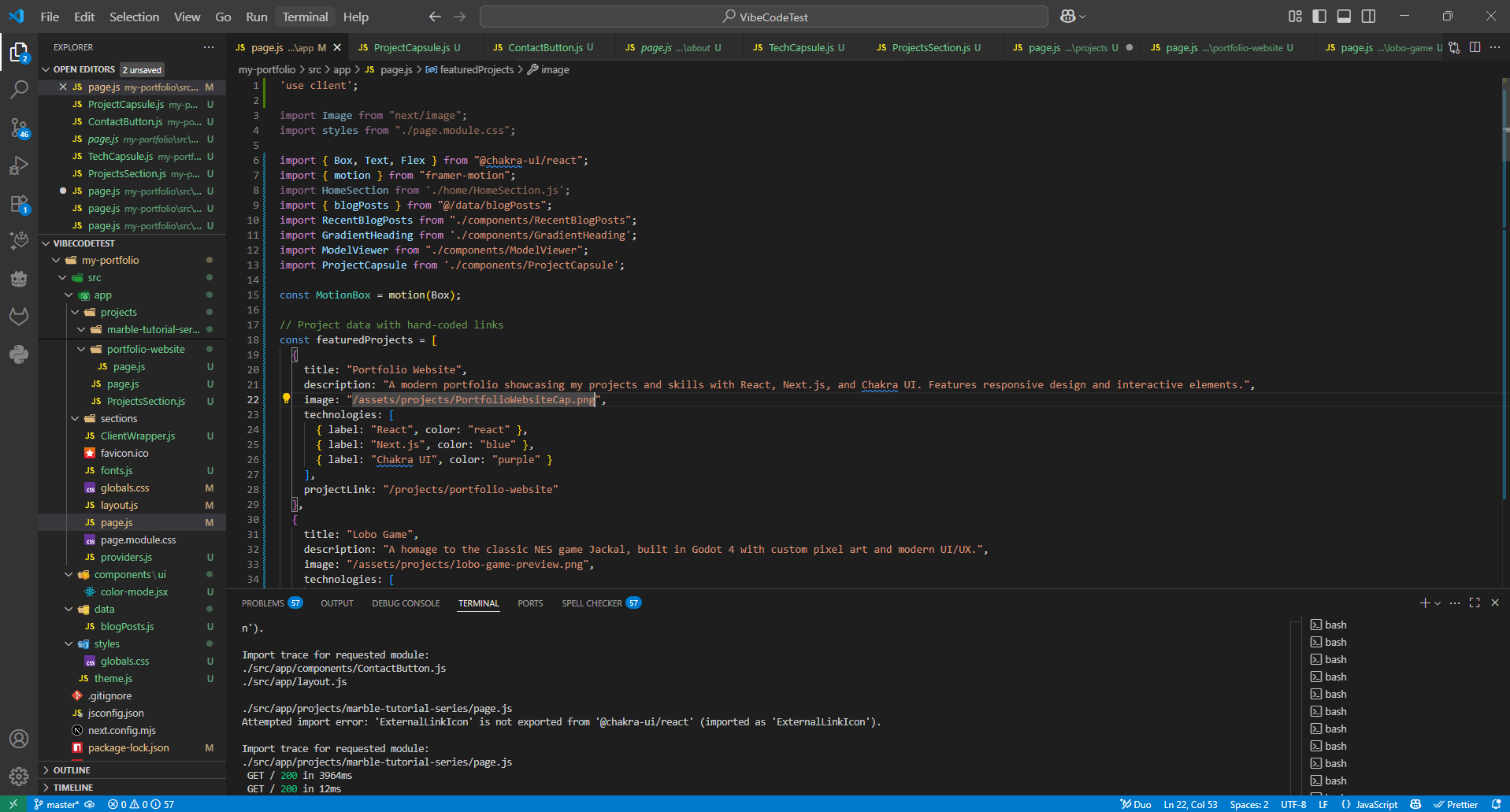Click the lightbulb code action on line 22
The width and height of the screenshot is (1510, 812).
[287, 399]
